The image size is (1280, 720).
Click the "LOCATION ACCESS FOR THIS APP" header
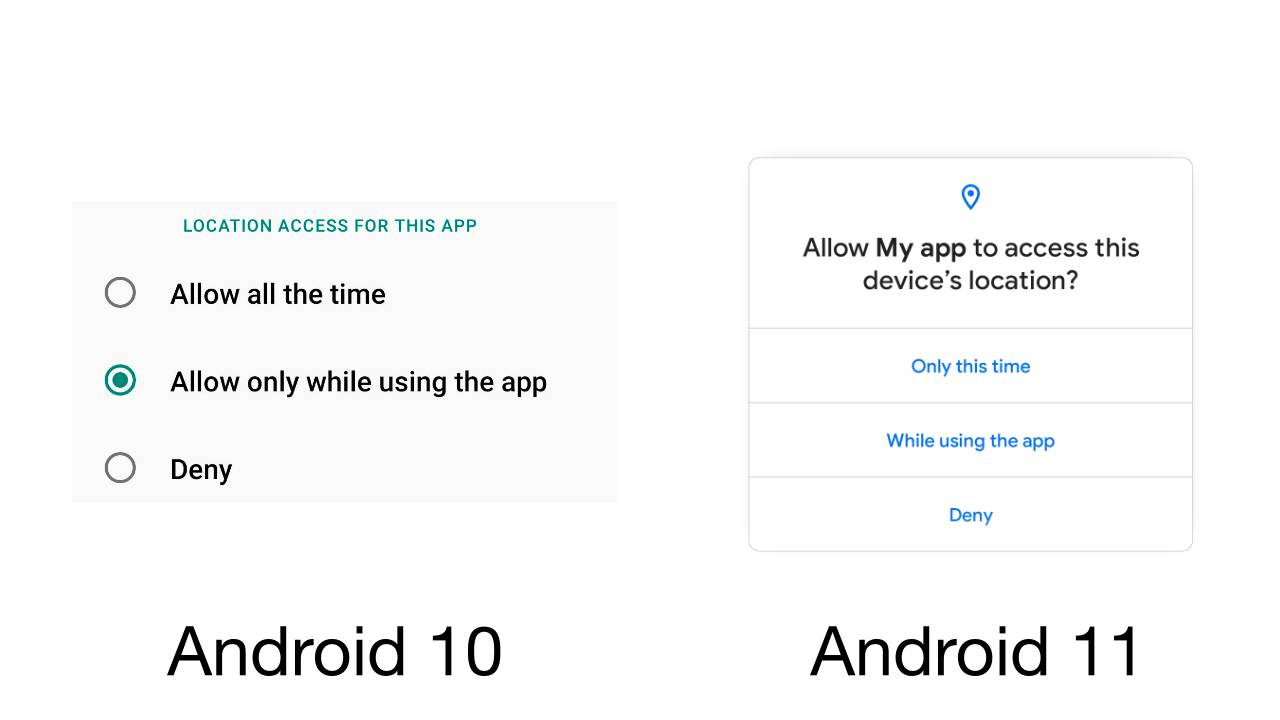(330, 226)
